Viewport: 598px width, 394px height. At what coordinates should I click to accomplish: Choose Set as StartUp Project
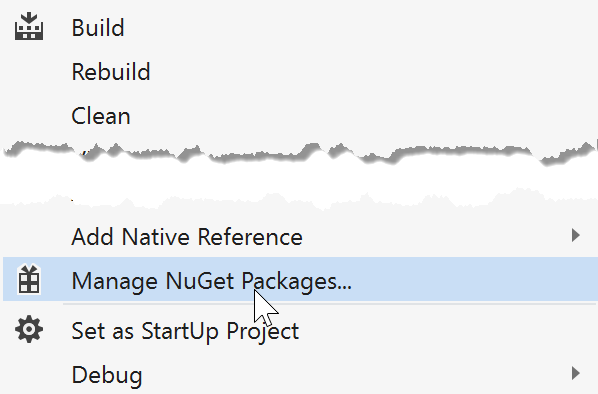[x=299, y=330]
